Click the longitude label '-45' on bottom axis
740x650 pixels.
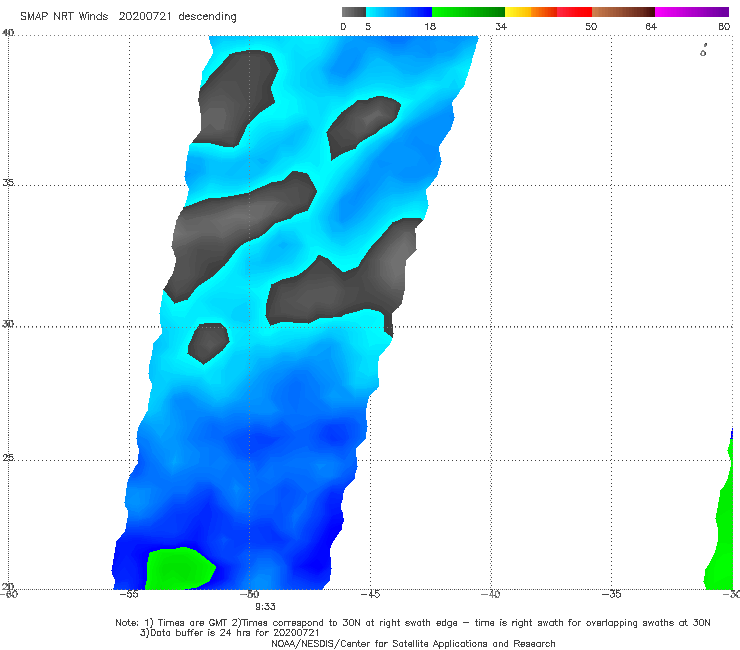(370, 594)
